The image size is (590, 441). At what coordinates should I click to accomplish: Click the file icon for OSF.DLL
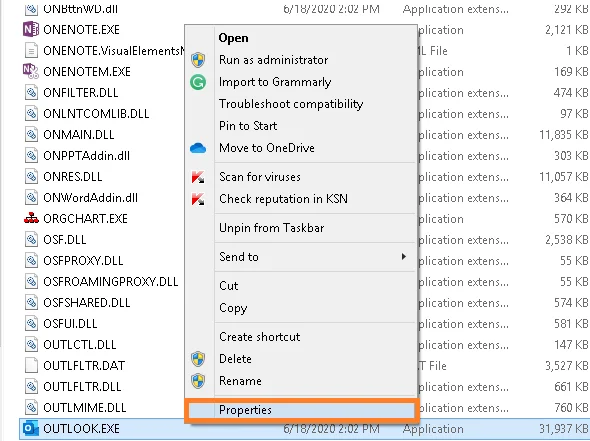[31, 240]
